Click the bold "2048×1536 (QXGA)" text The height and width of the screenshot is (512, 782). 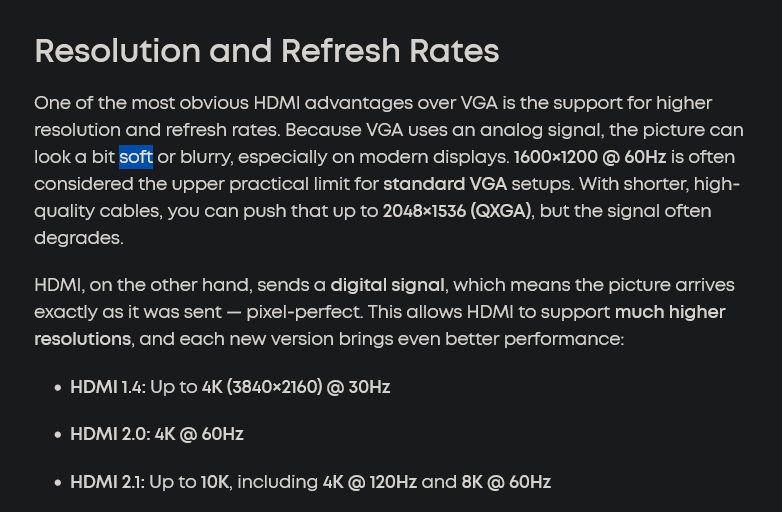coord(457,211)
